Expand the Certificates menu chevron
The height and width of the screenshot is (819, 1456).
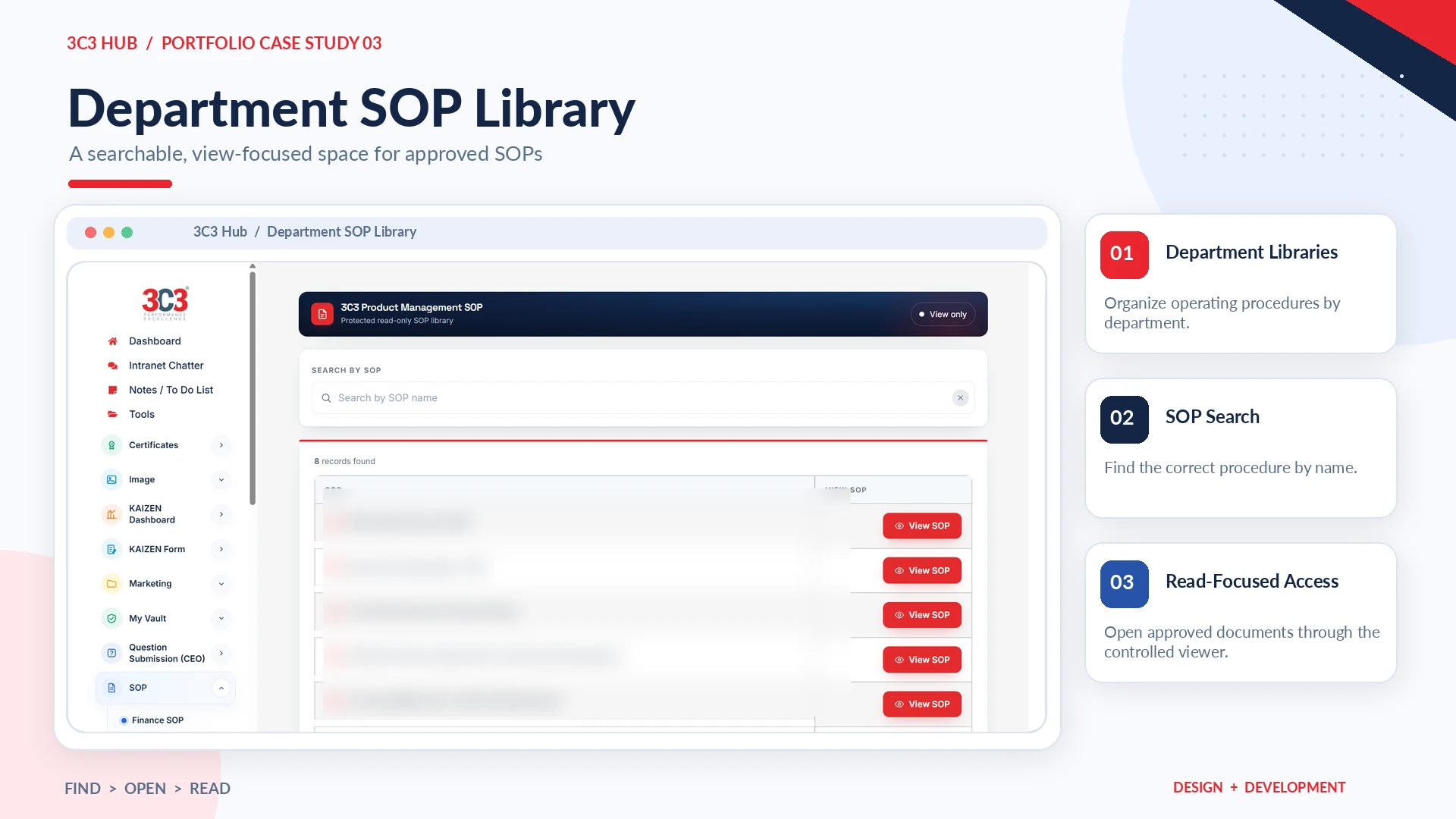tap(221, 445)
